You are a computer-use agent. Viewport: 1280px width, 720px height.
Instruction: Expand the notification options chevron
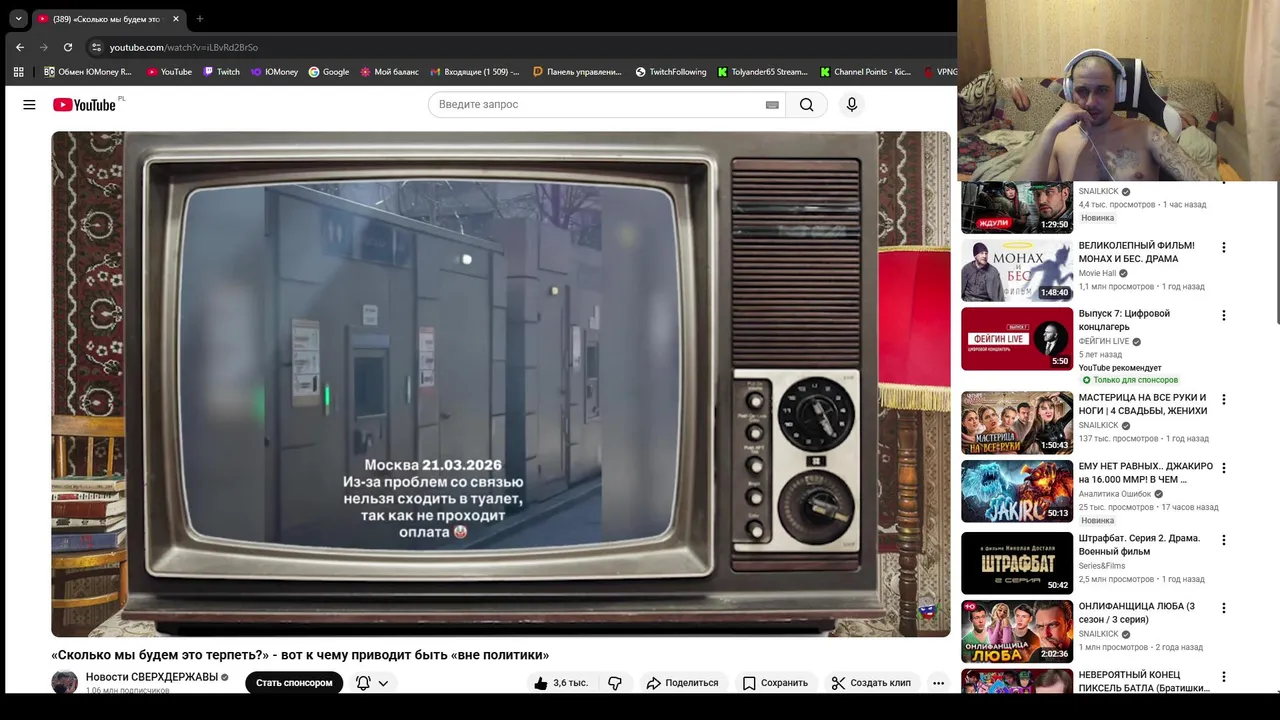383,684
